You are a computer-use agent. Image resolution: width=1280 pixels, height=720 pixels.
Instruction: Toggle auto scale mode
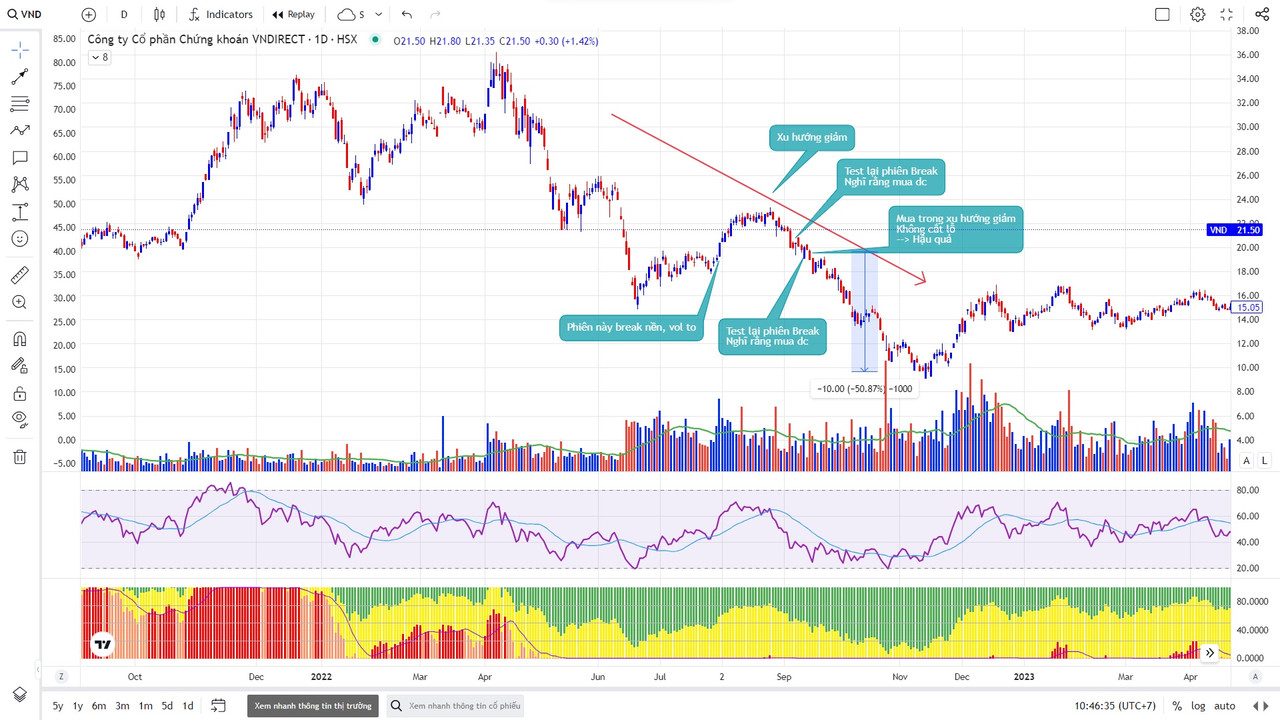(x=1224, y=706)
